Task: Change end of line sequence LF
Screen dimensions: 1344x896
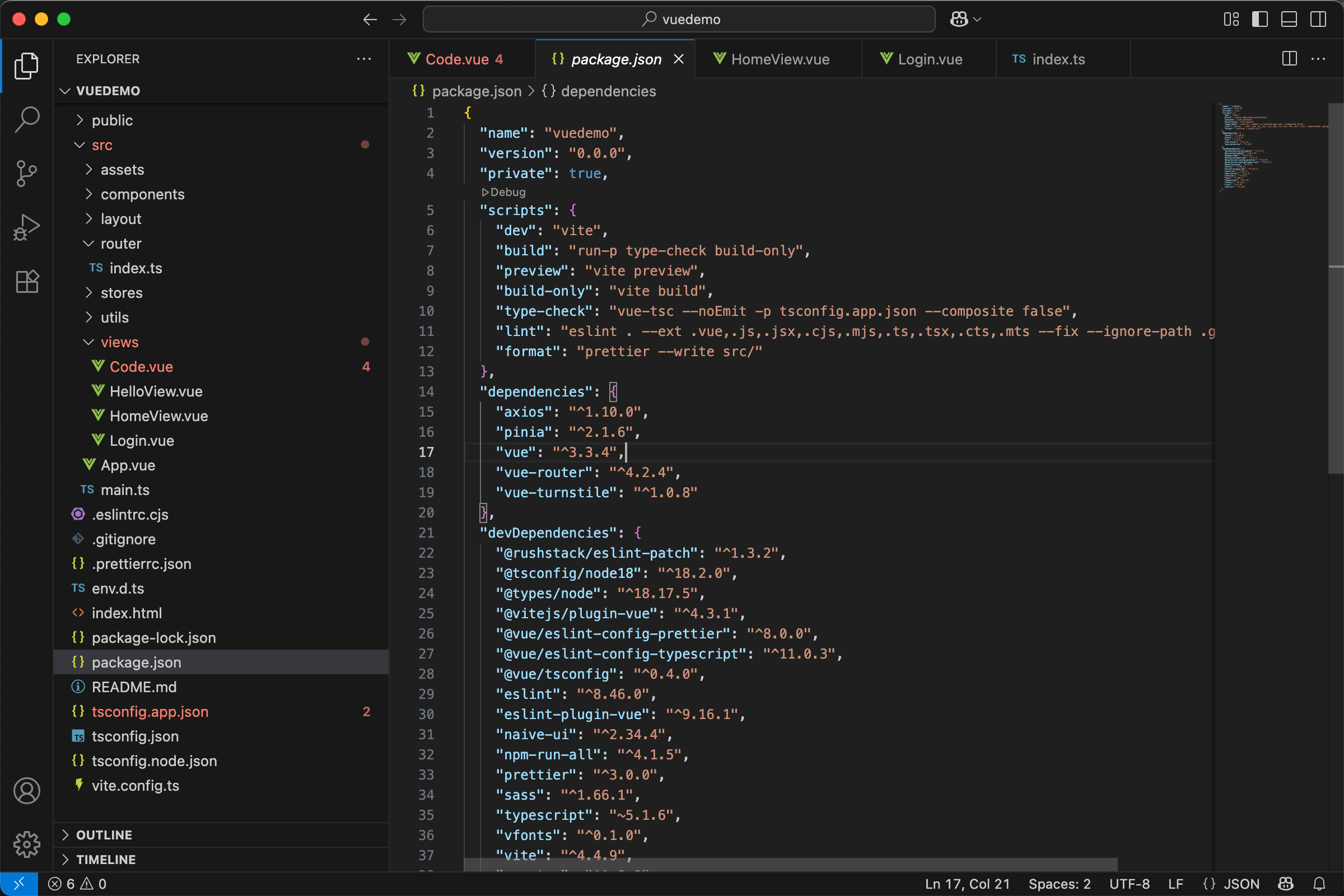Action: tap(1175, 884)
